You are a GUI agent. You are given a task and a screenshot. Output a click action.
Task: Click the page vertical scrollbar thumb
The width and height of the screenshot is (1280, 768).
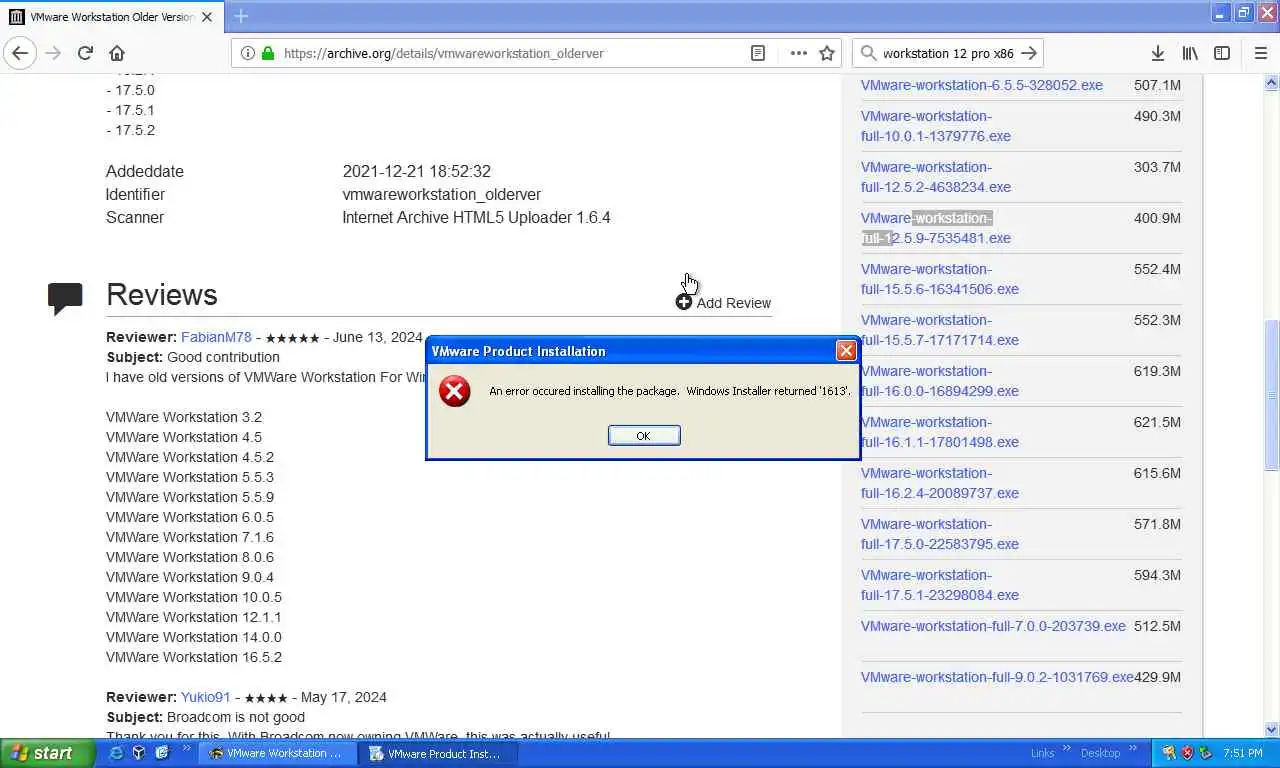[x=1272, y=395]
